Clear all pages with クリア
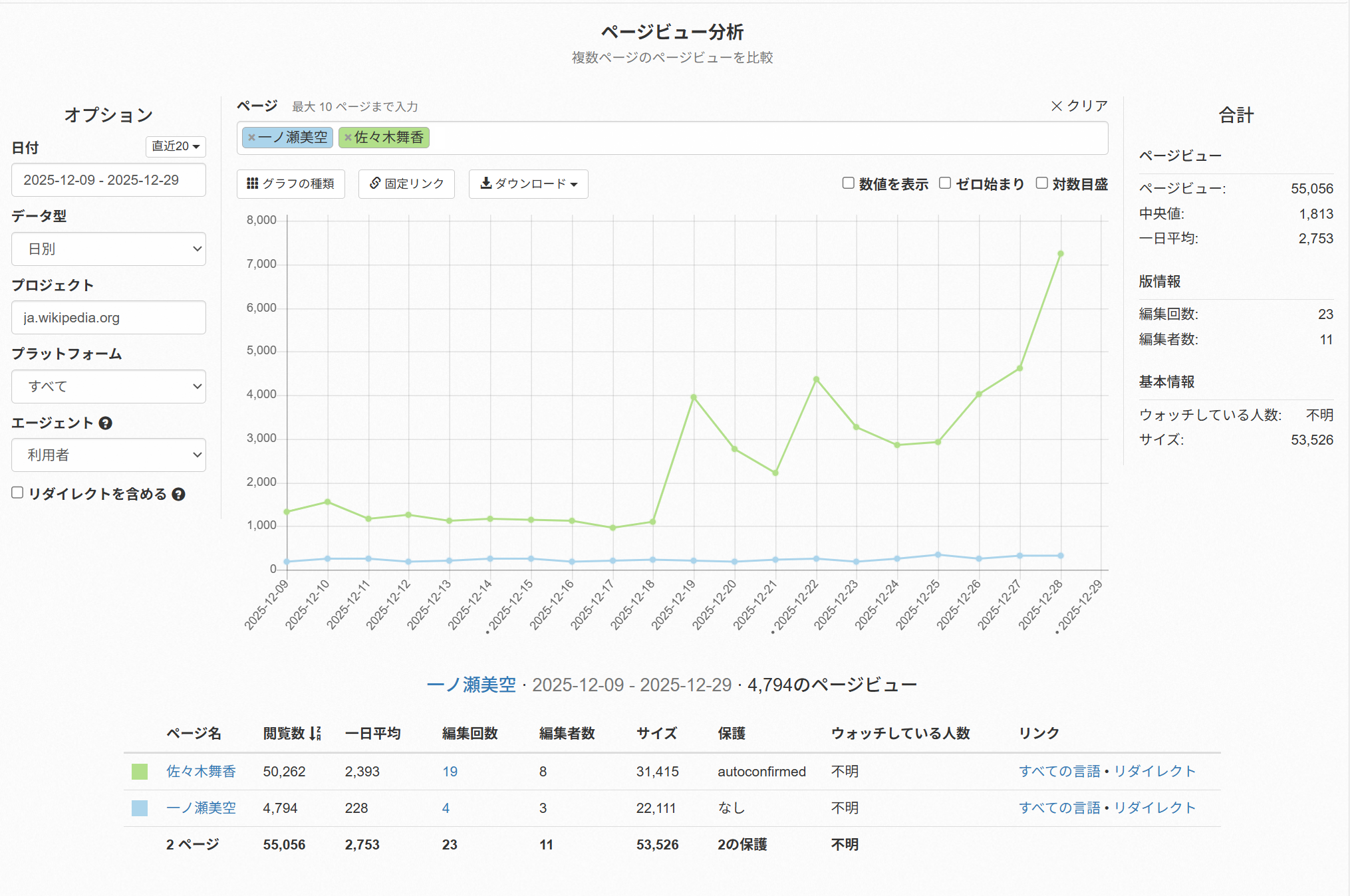Viewport: 1350px width, 896px height. (x=1079, y=106)
